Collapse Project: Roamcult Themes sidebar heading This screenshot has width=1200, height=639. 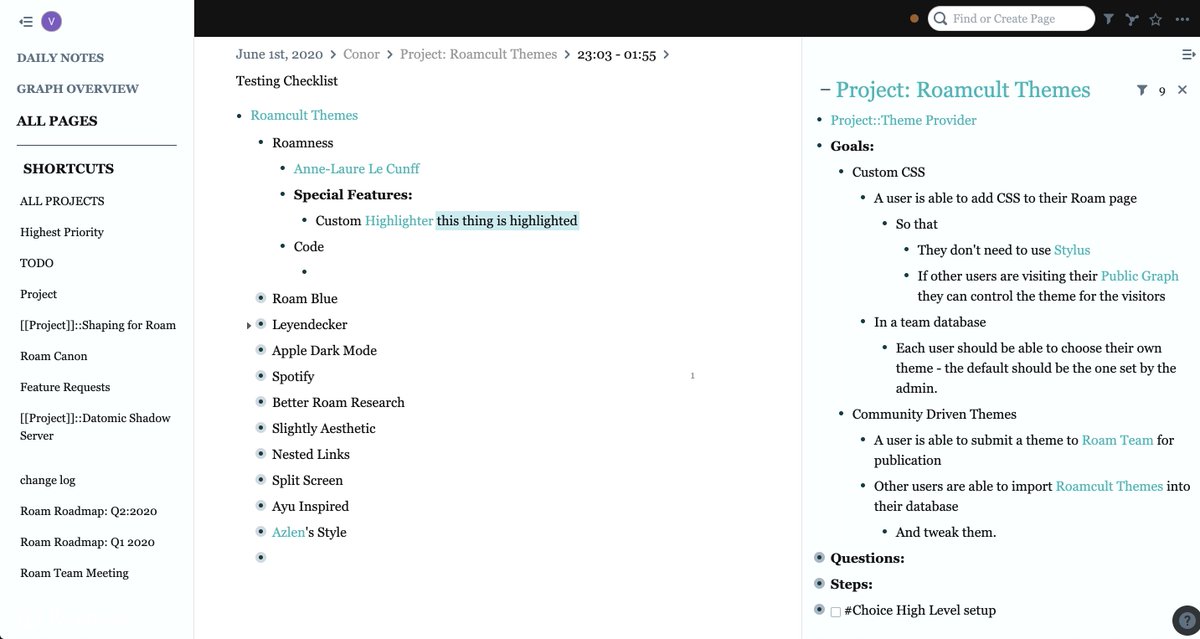tap(825, 90)
